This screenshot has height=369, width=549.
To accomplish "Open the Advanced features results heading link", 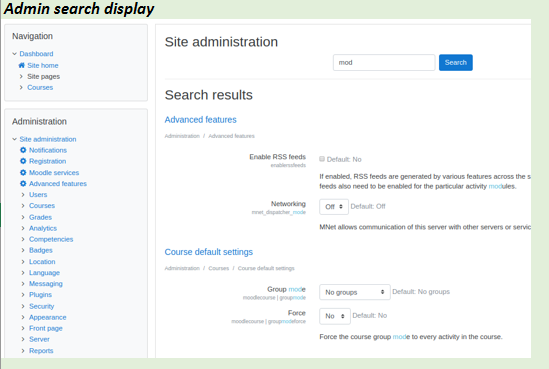I will [x=200, y=120].
